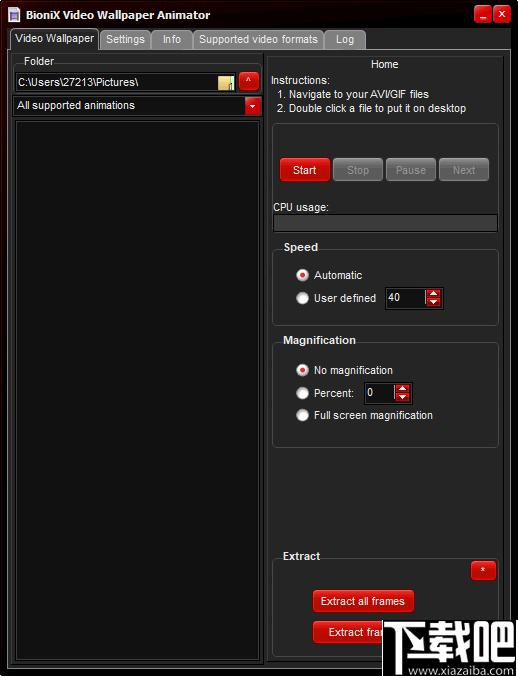This screenshot has height=676, width=518.
Task: Go up one folder with caret button
Action: pos(248,81)
